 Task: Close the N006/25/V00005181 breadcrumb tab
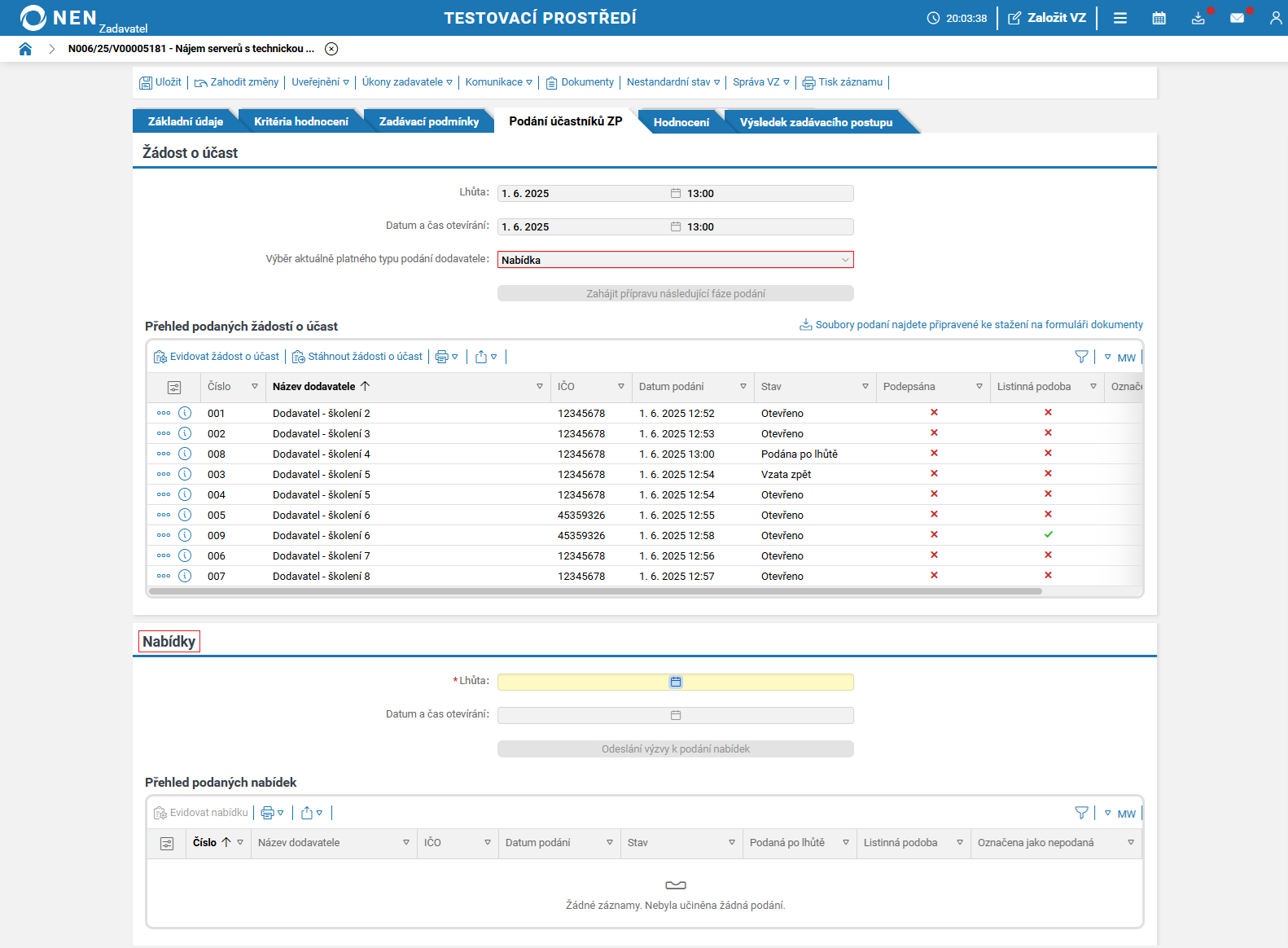331,49
